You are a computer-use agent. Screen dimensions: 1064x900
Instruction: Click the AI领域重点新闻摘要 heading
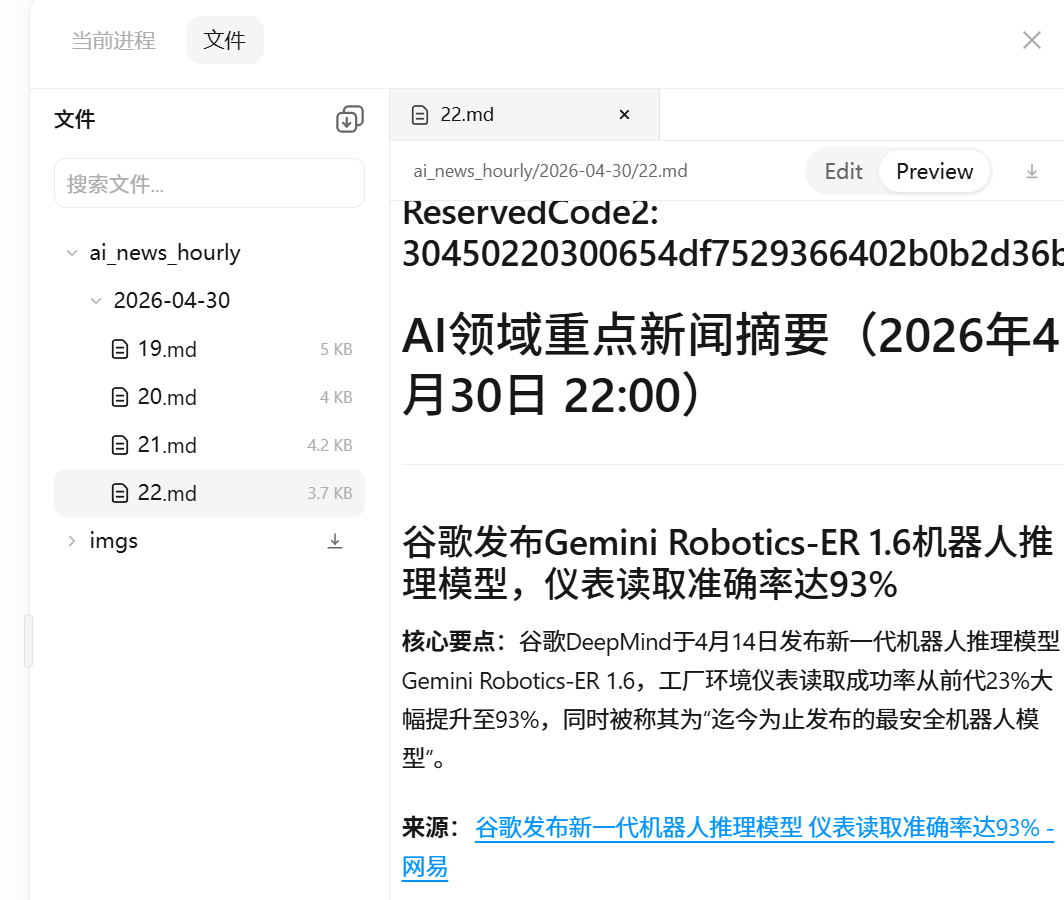(730, 364)
